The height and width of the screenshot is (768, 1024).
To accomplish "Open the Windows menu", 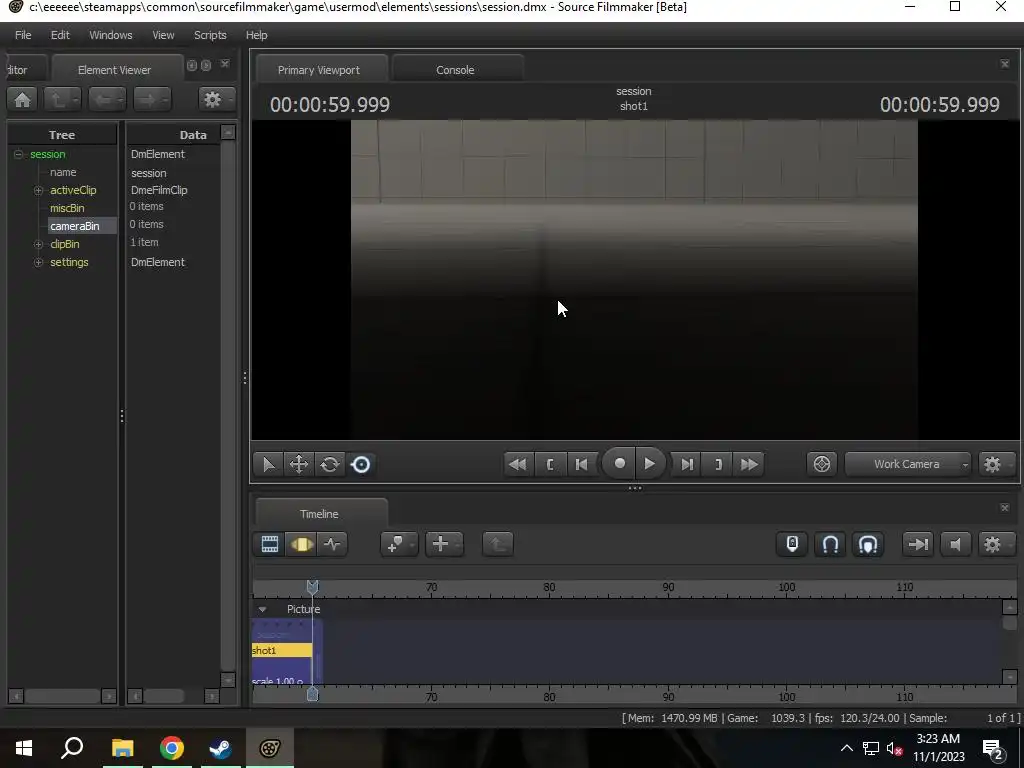I will [x=110, y=35].
